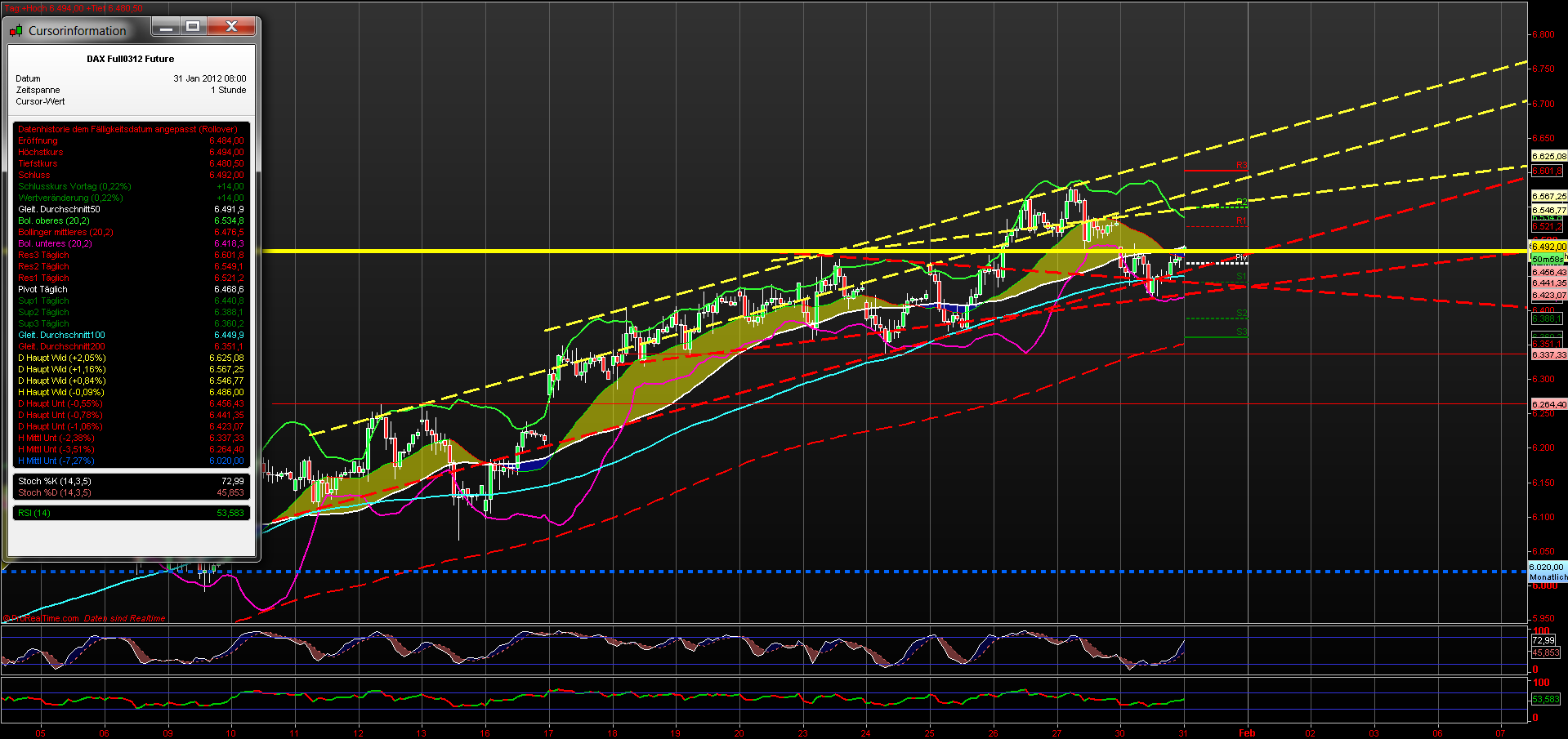This screenshot has height=739, width=1568.
Task: Click the green 50m58s candle countdown timer
Action: tap(1547, 258)
